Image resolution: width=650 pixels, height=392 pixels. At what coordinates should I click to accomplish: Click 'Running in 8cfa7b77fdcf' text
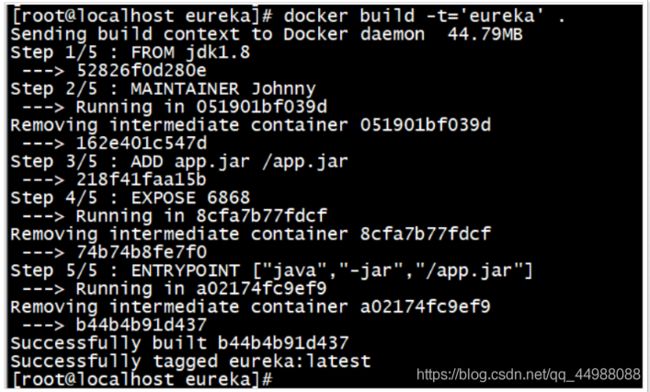pyautogui.click(x=201, y=216)
